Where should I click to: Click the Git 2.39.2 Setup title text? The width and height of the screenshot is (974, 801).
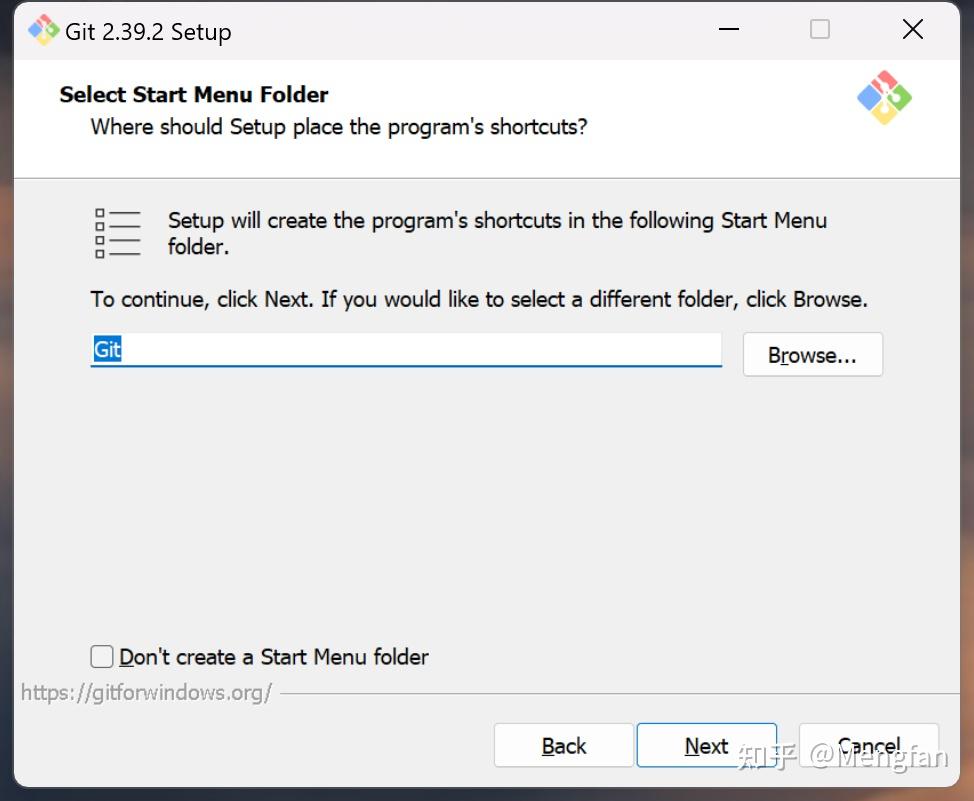pos(148,32)
